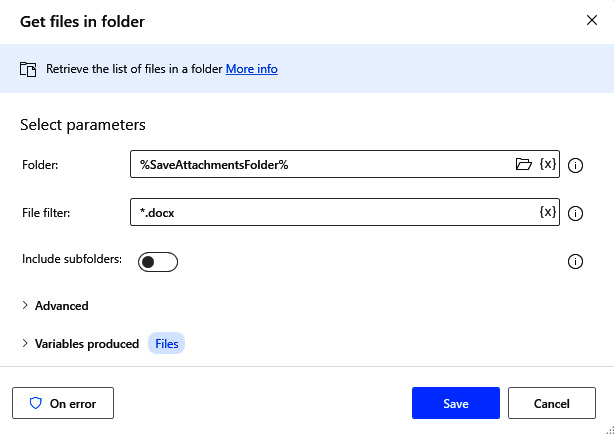This screenshot has height=434, width=614.
Task: Show info tooltip for File filter parameter
Action: pyautogui.click(x=575, y=213)
